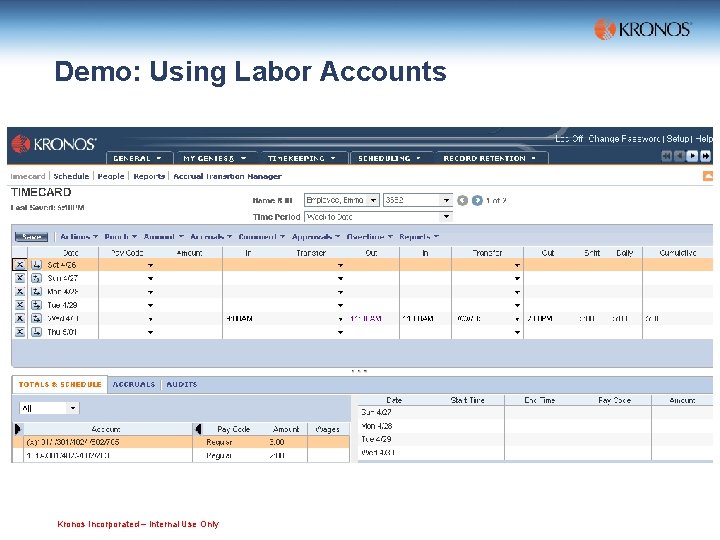Select the first account row paying 5.00
The image size is (720, 540).
click(x=180, y=442)
